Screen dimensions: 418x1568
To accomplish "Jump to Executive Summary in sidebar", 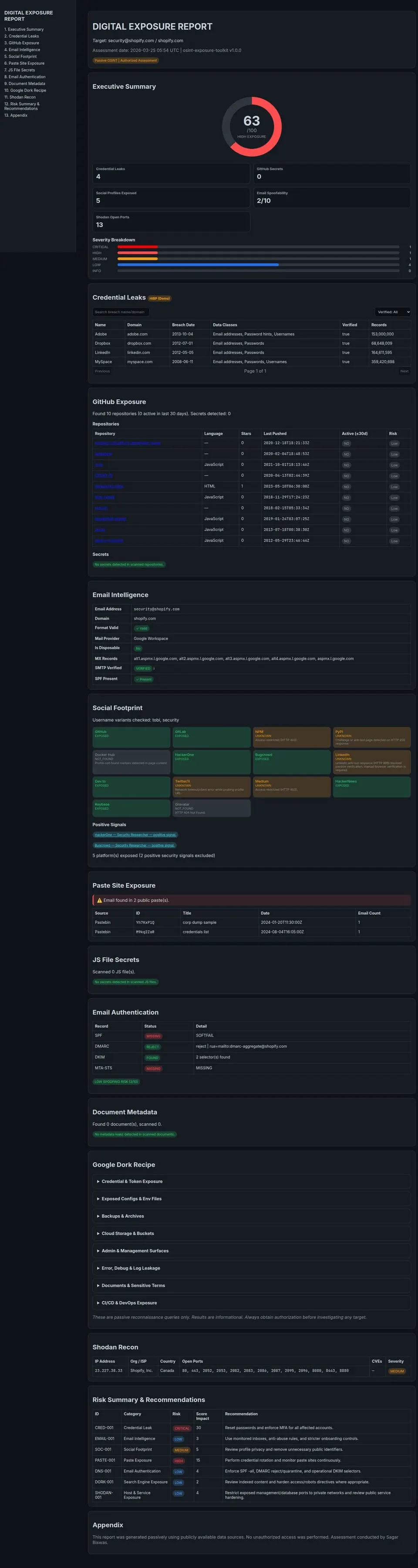I will 24,29.
